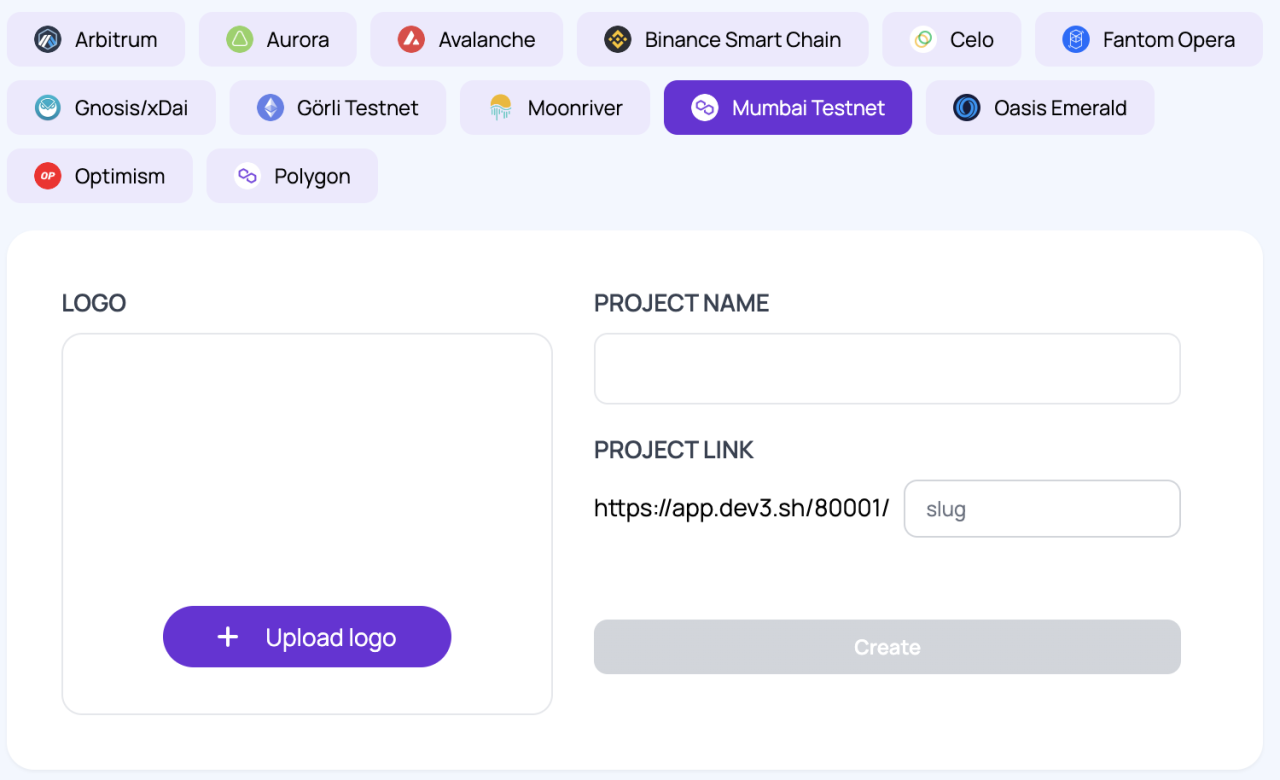
Task: Click inside the slug input field
Action: tap(1042, 508)
